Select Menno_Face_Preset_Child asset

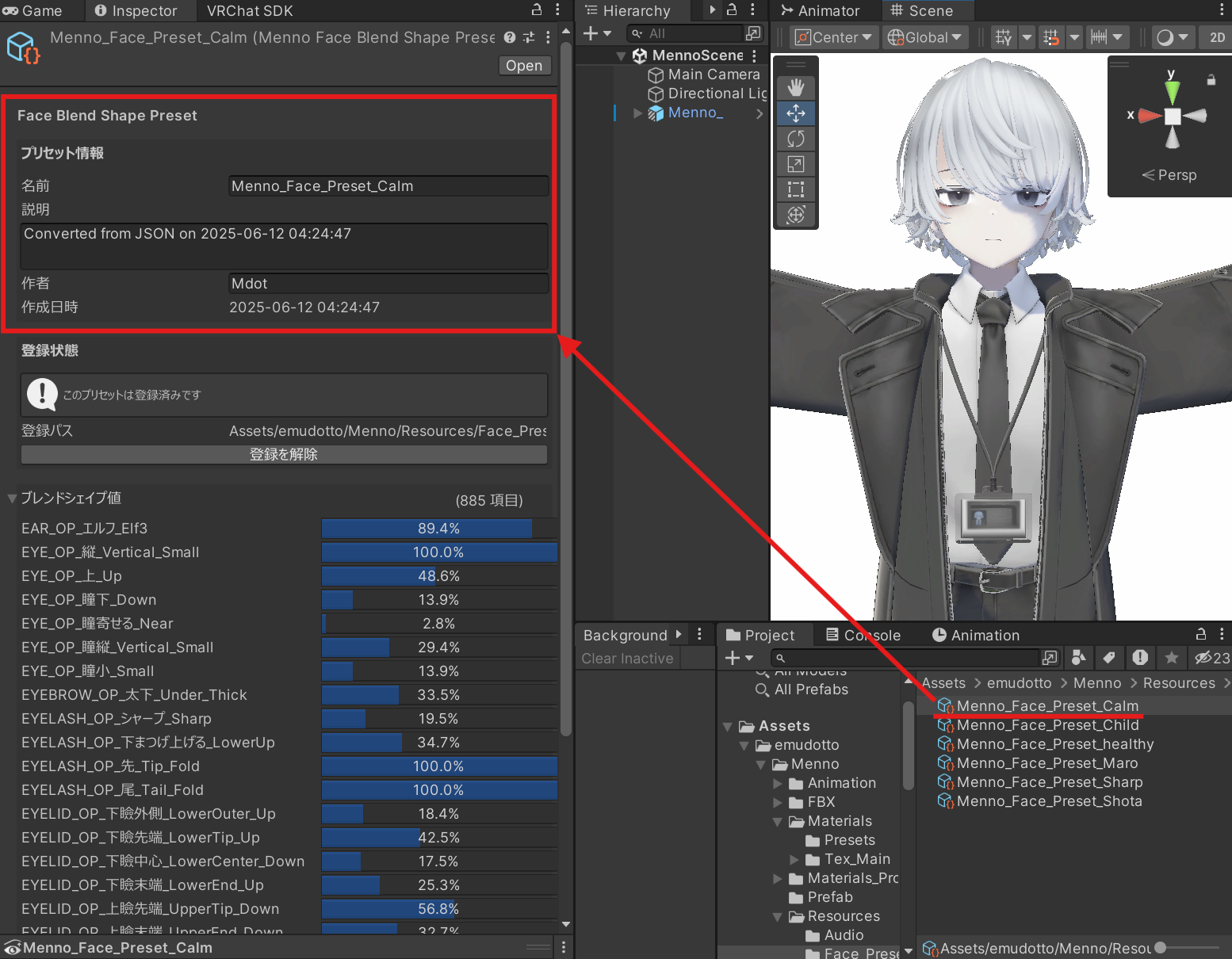coord(1046,725)
